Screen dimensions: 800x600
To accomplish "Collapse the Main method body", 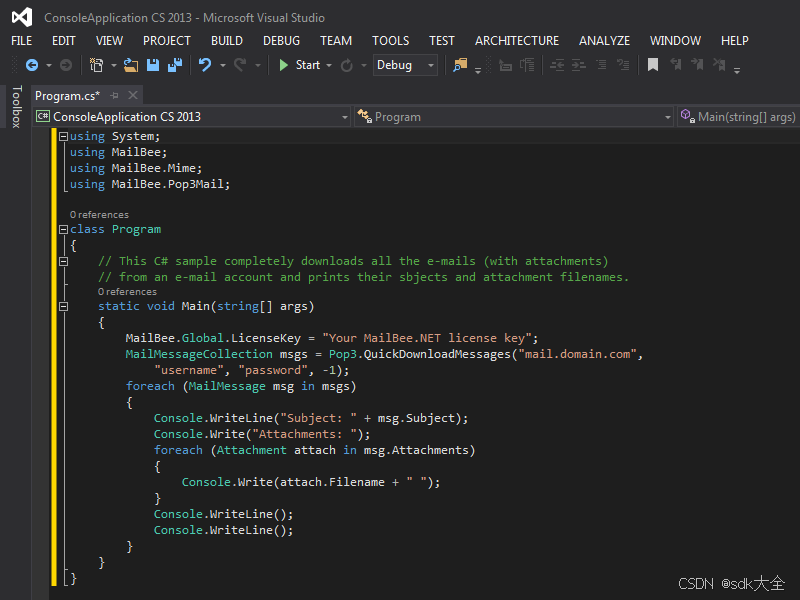I will [62, 305].
